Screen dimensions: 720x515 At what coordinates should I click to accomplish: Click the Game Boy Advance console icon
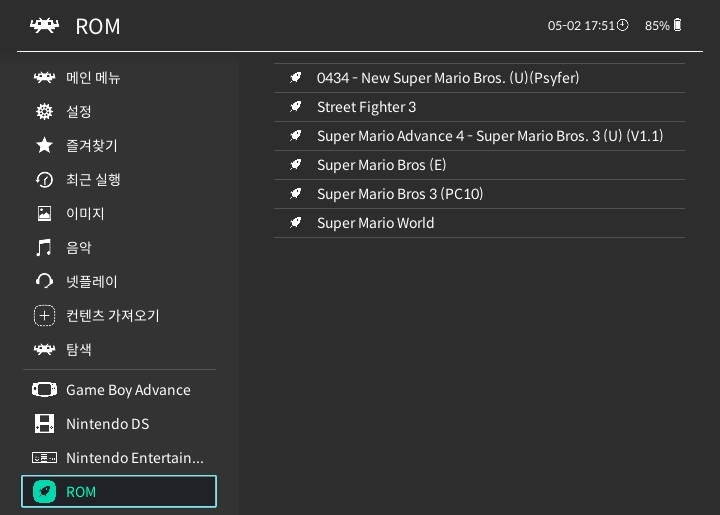(45, 390)
